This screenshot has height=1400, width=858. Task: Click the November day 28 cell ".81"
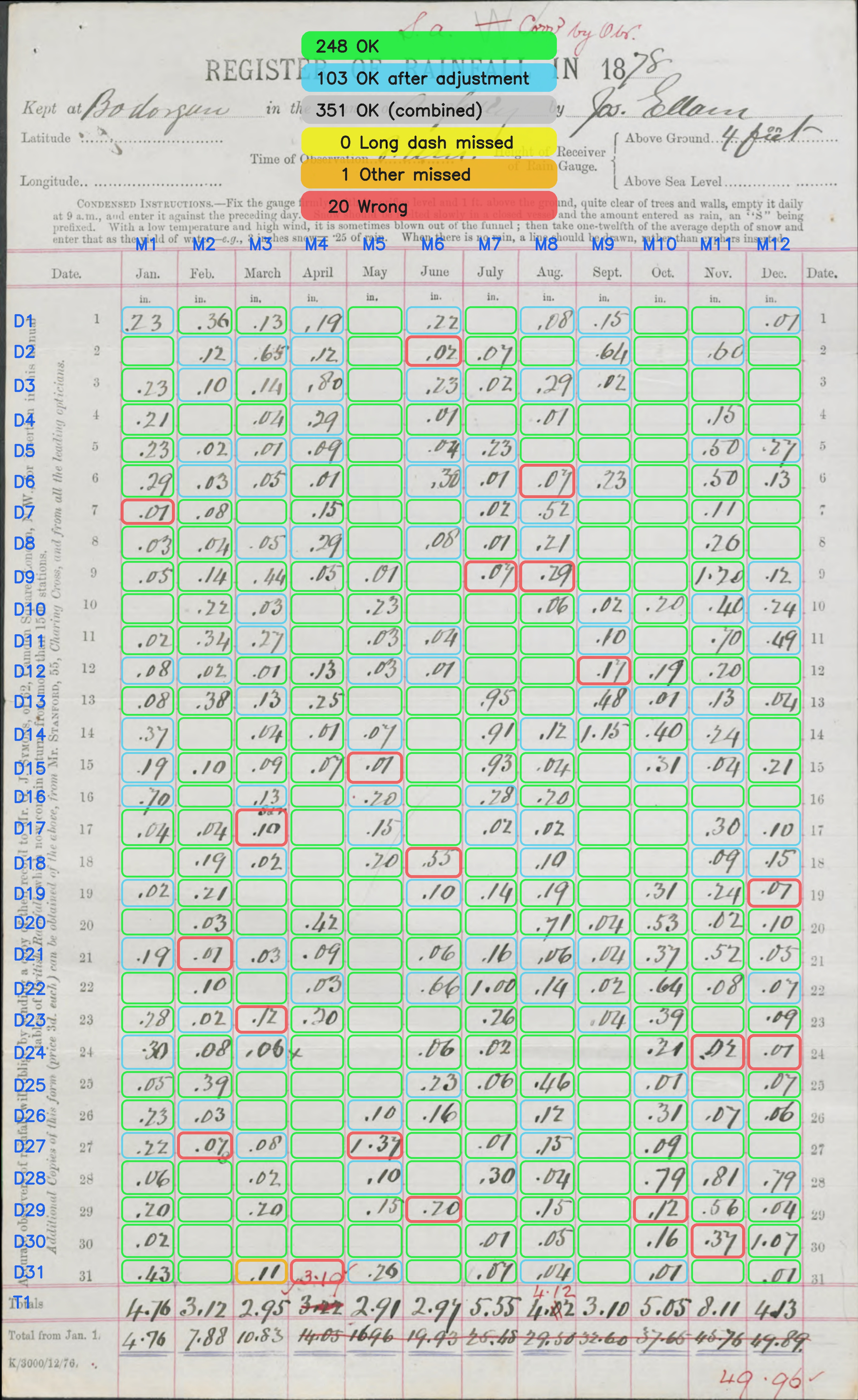coord(718,1178)
